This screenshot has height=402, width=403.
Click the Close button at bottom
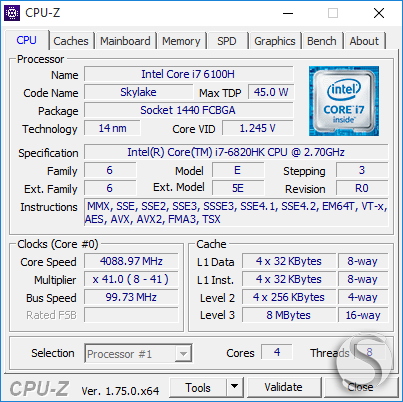point(361,387)
